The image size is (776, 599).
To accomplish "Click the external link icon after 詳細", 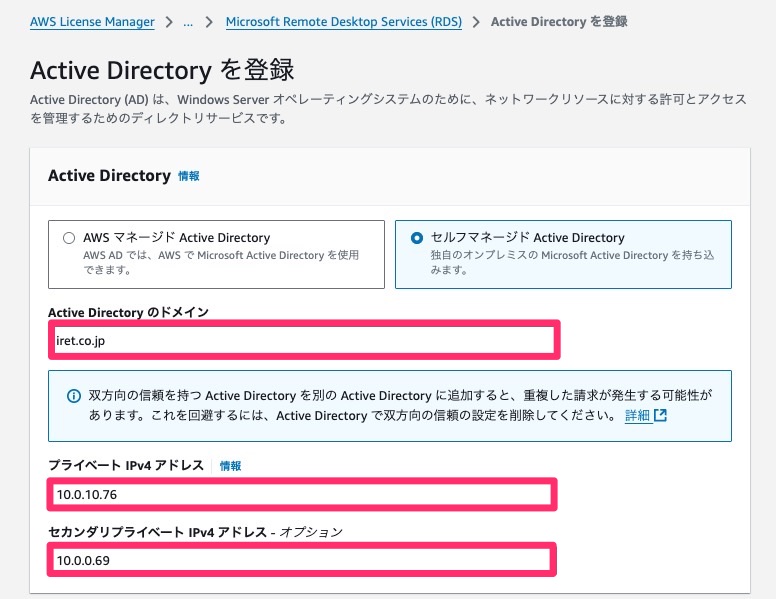I will (x=660, y=415).
